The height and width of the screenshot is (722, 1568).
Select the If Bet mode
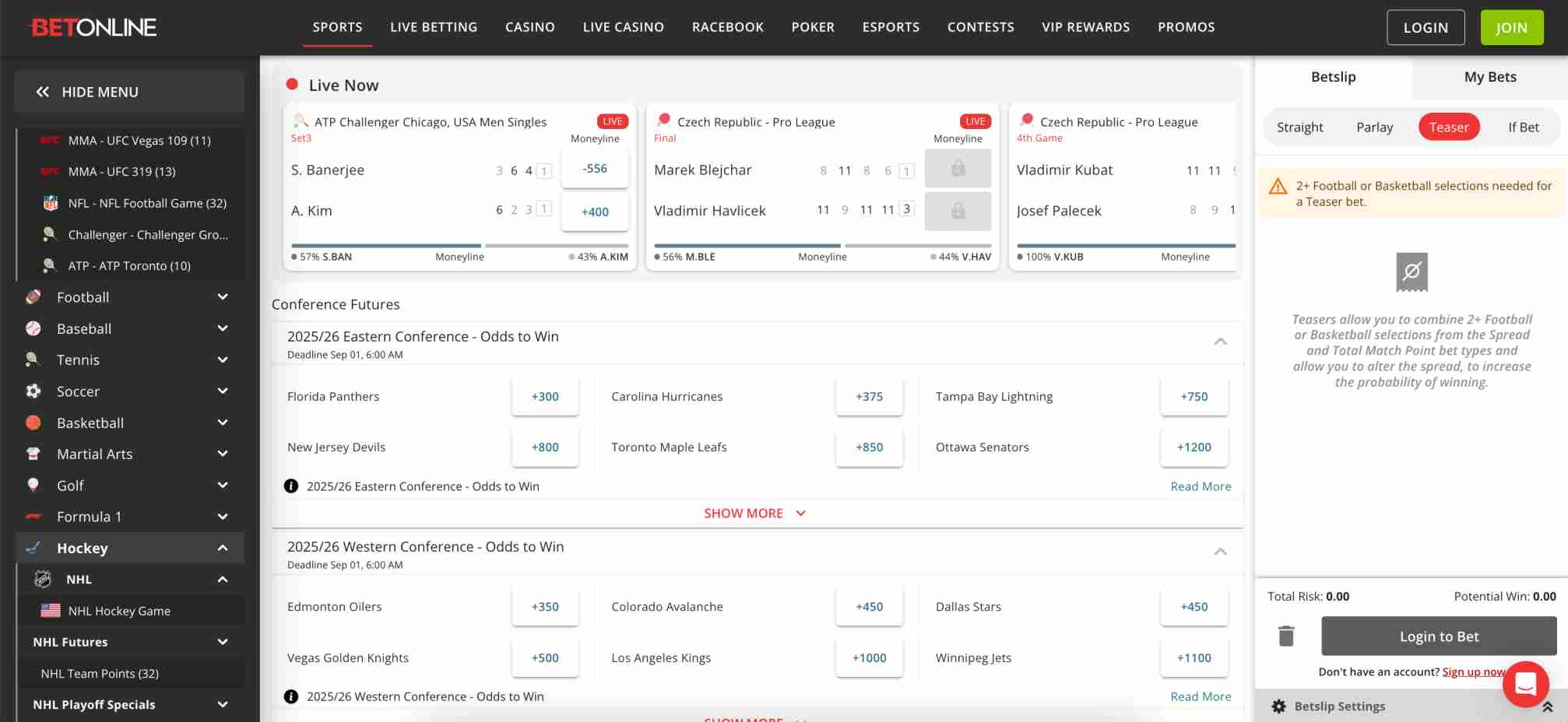tap(1523, 127)
